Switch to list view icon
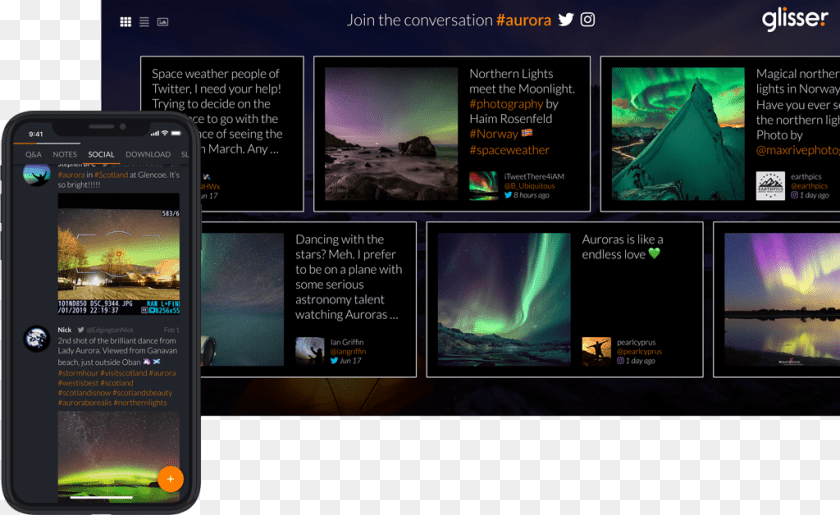Image resolution: width=840 pixels, height=515 pixels. [x=144, y=21]
